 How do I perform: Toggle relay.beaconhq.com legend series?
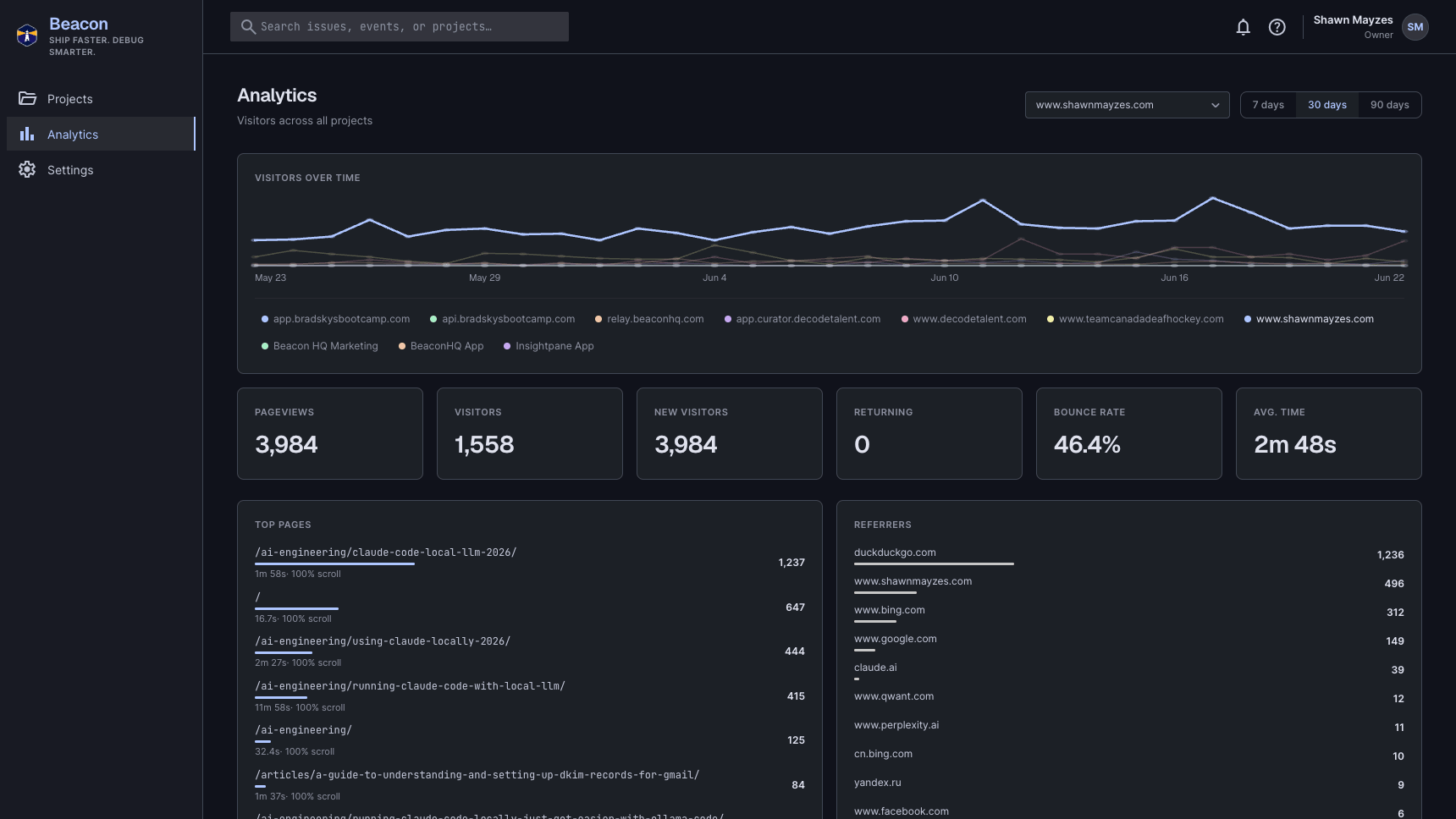tap(649, 319)
